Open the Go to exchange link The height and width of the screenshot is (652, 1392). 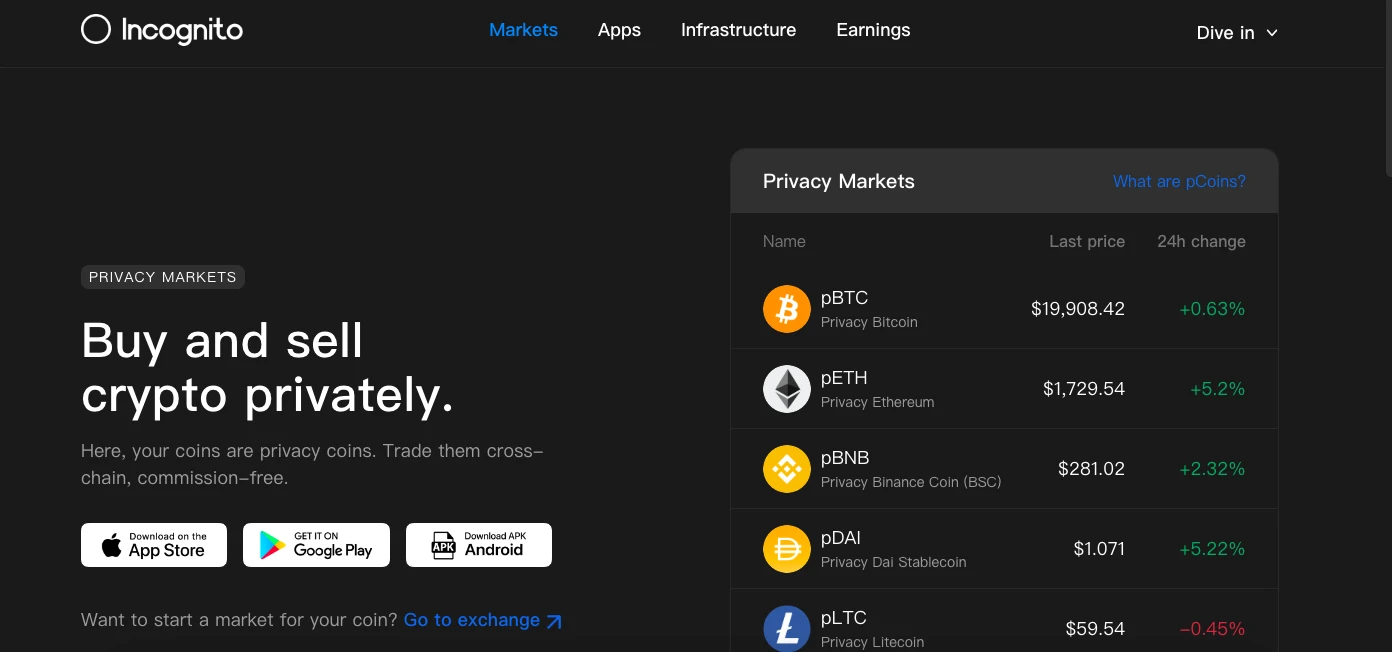(472, 620)
